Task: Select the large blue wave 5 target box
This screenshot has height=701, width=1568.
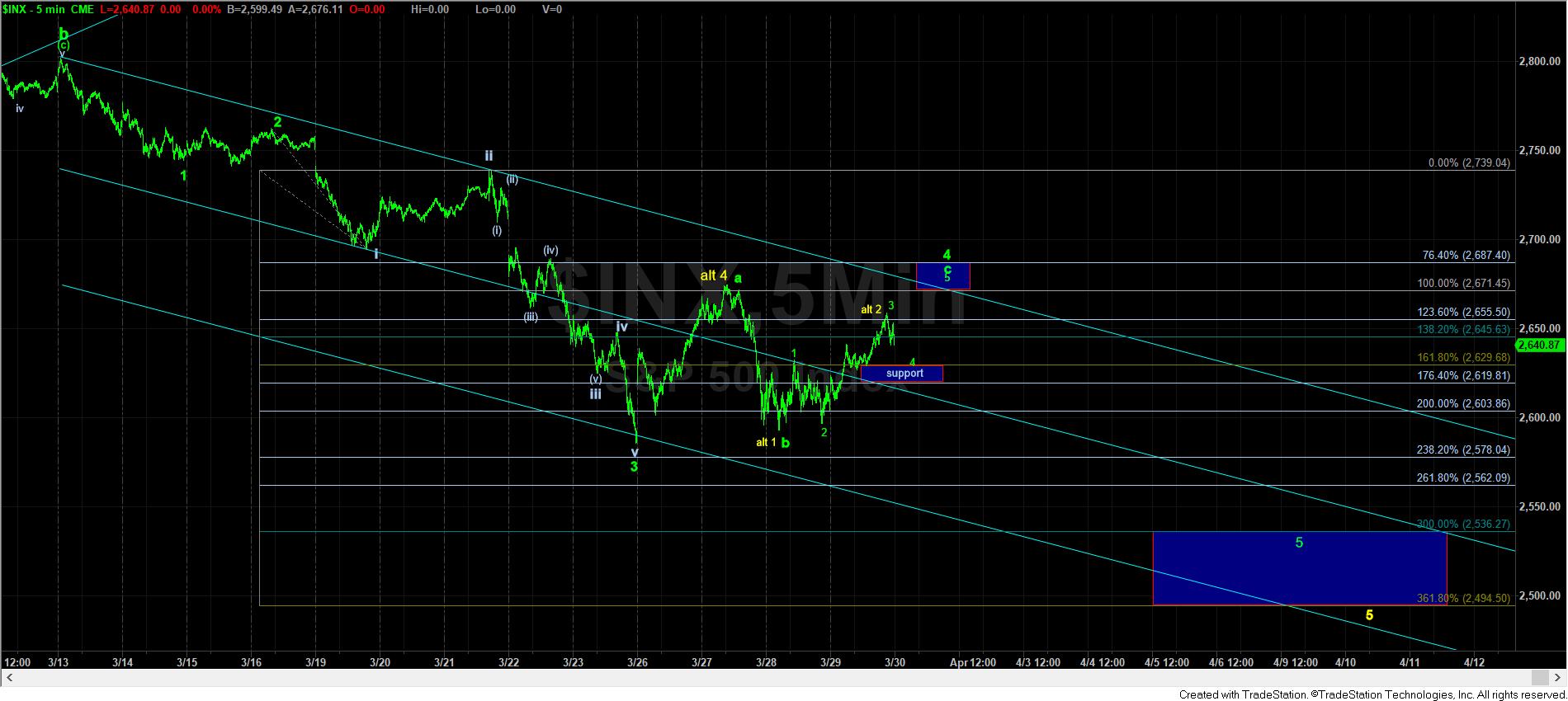Action: 1299,568
